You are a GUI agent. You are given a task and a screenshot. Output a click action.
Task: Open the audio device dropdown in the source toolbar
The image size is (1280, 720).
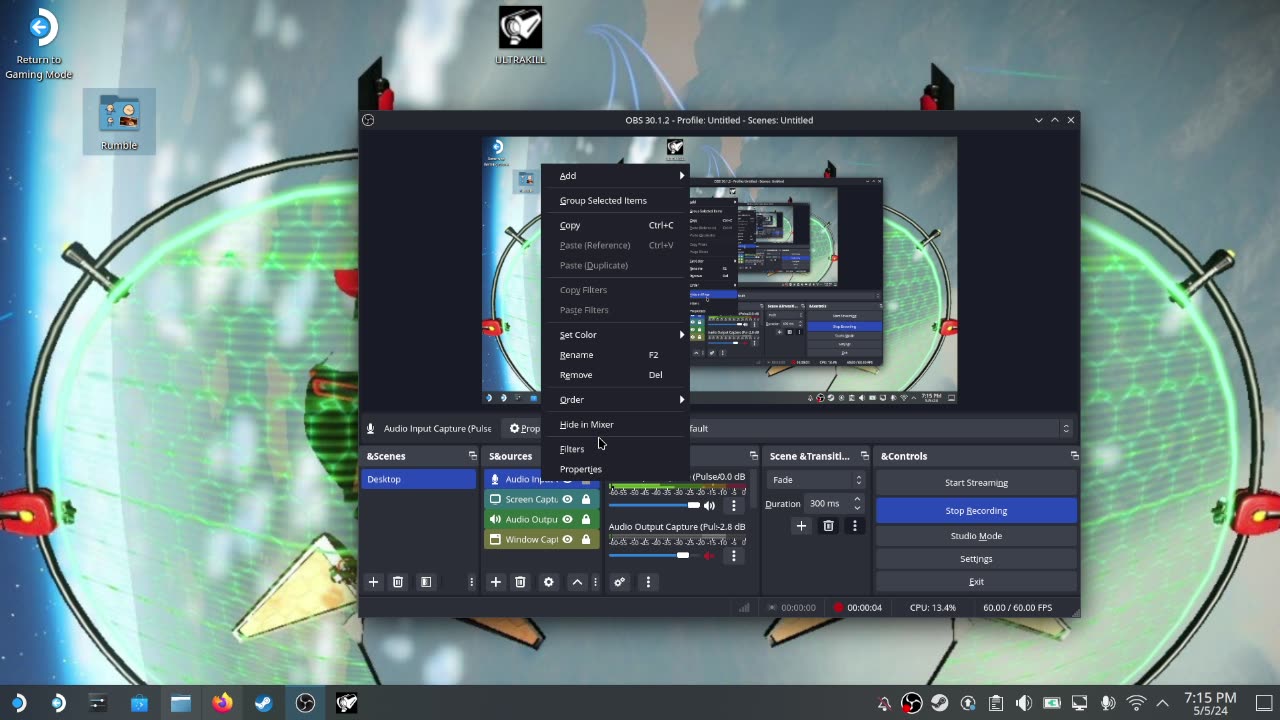880,428
